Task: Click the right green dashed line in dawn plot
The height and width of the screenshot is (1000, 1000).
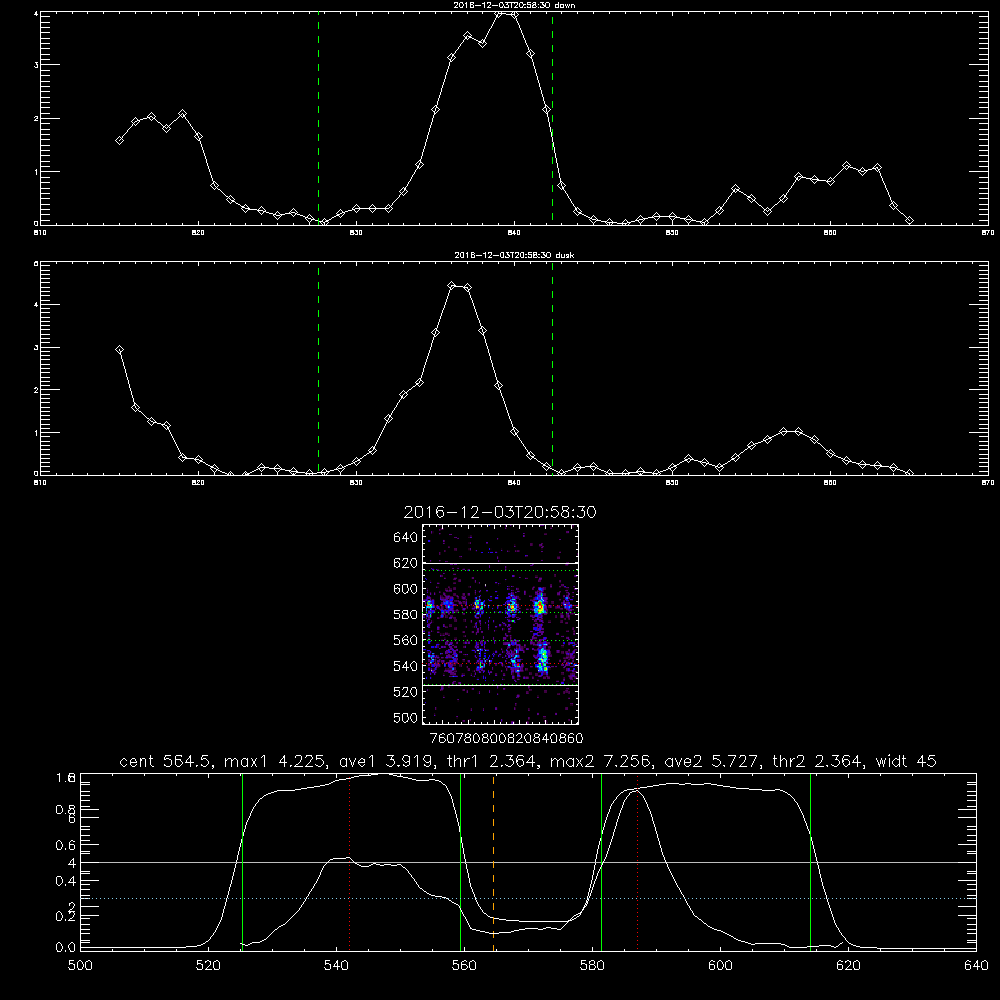Action: (552, 118)
